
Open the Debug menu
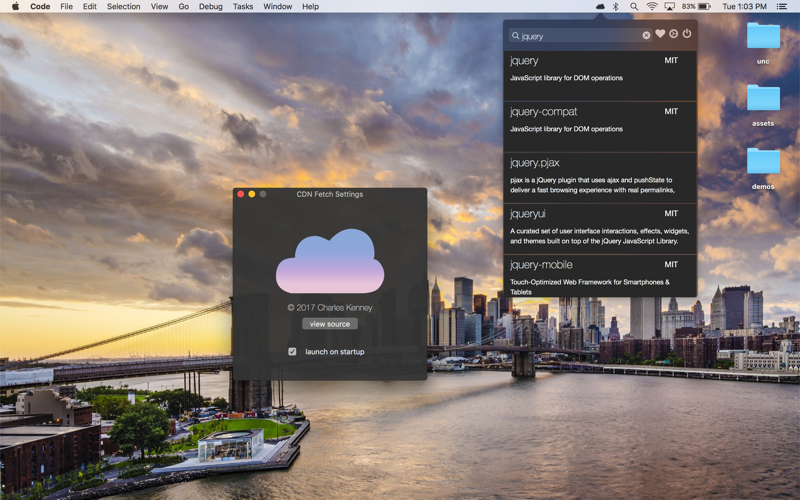pos(211,6)
